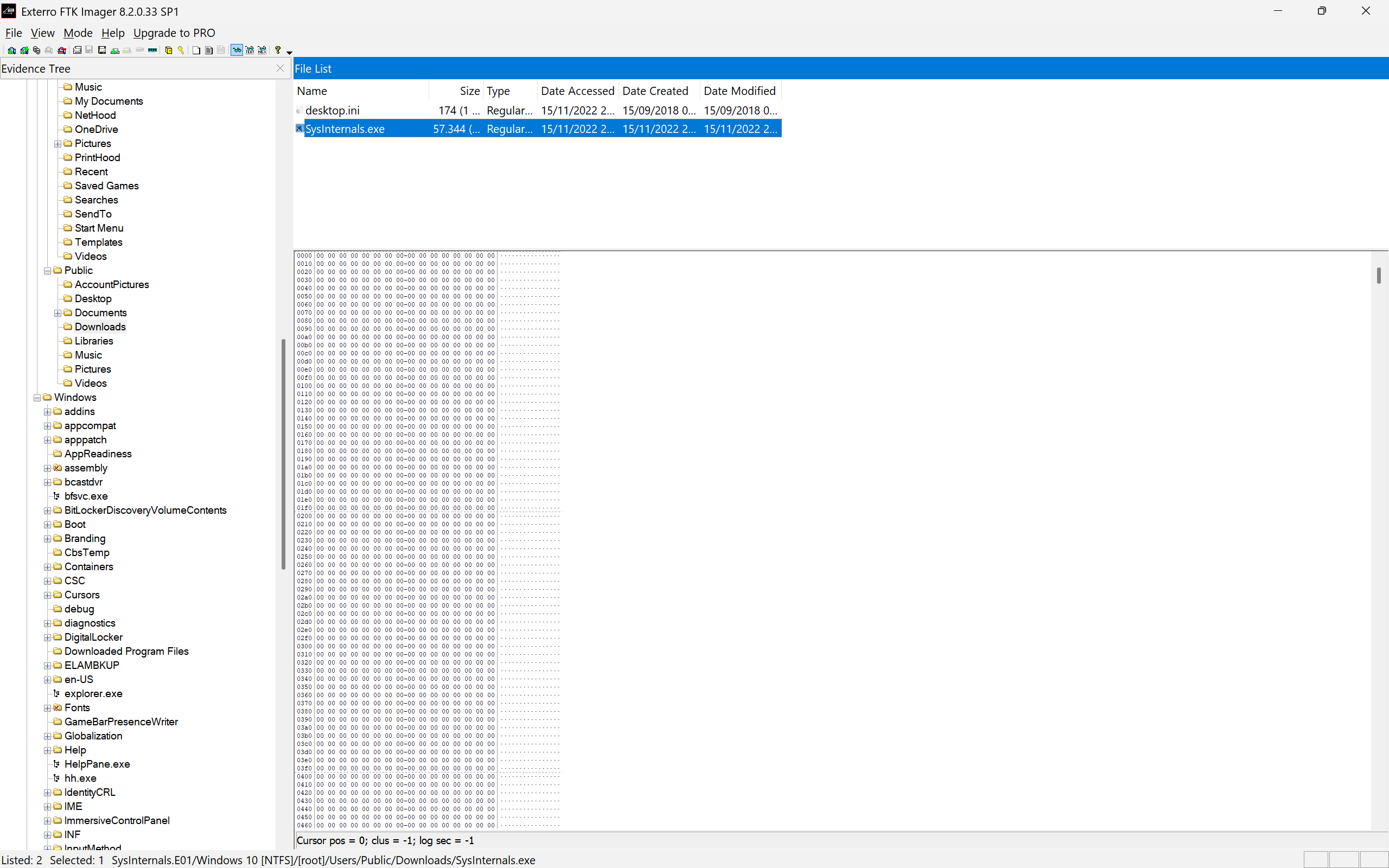
Task: Open the Mode menu
Action: [x=78, y=33]
